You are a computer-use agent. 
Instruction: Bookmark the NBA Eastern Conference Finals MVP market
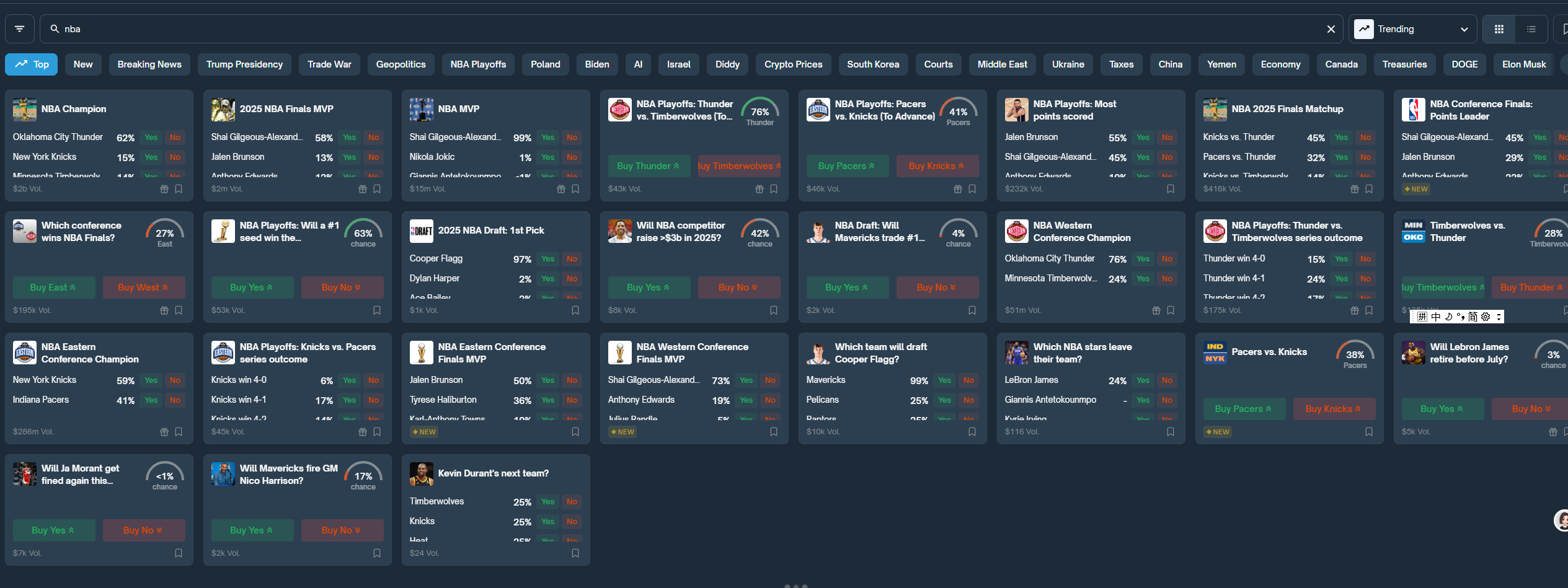[x=575, y=432]
